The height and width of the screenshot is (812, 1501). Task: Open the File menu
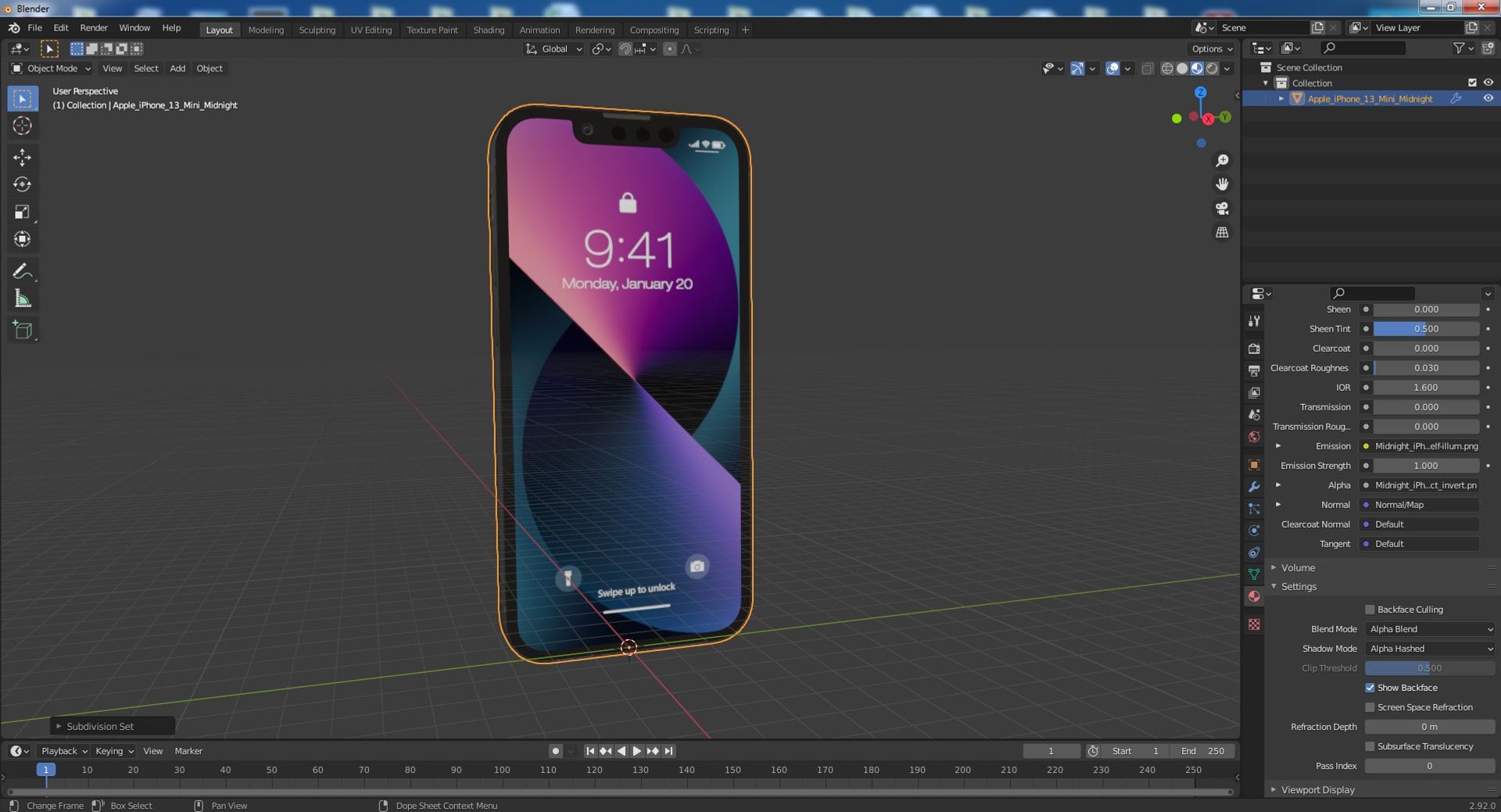coord(34,28)
